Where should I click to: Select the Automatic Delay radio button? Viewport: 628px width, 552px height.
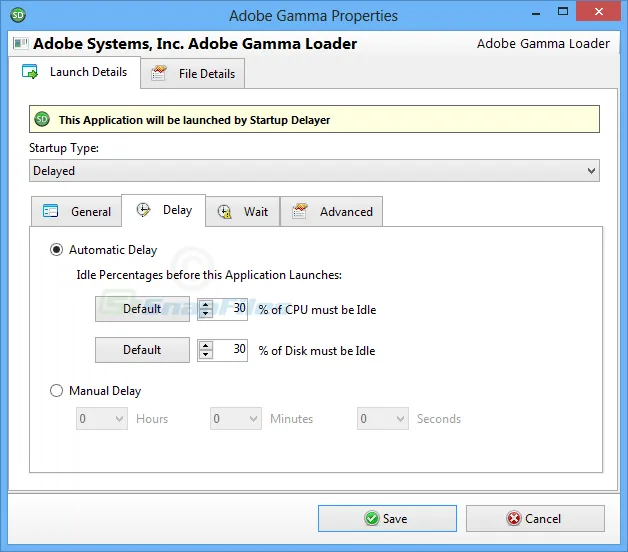[x=57, y=250]
